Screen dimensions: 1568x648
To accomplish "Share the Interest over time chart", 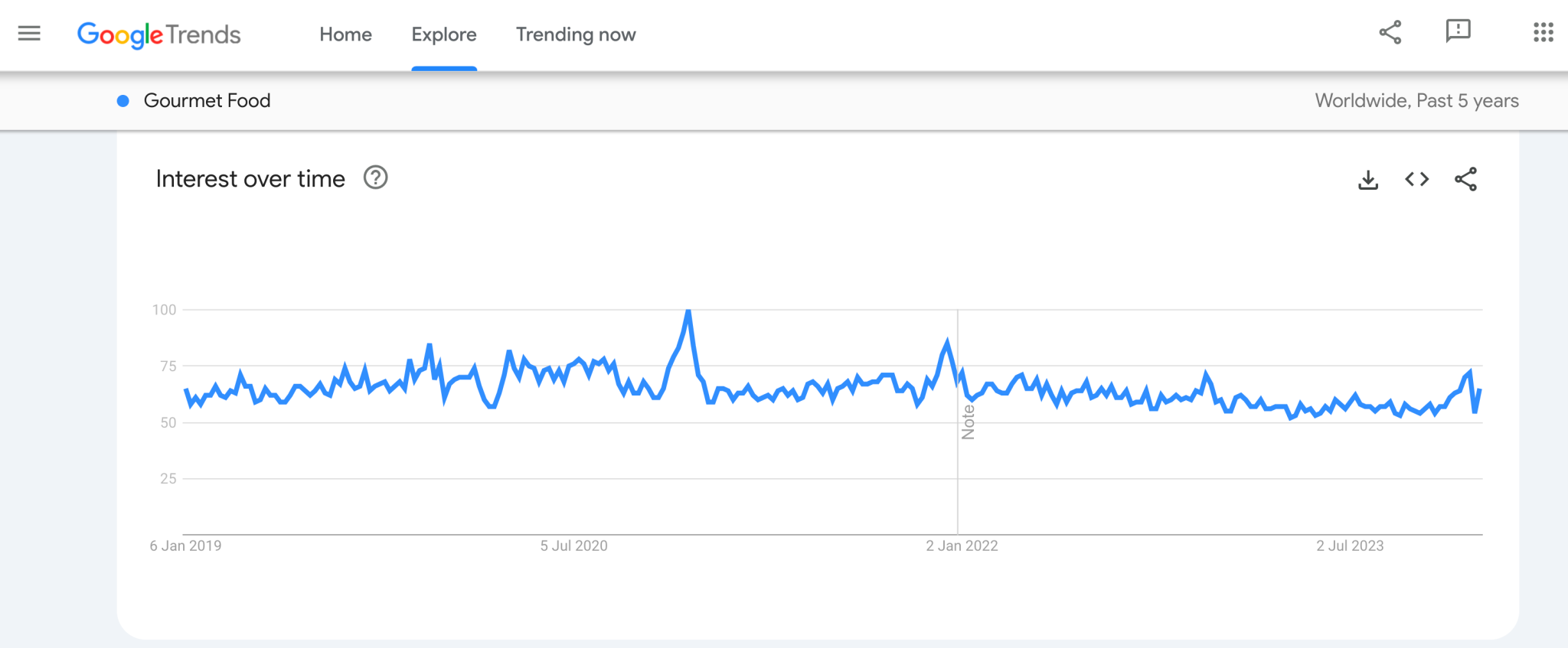I will [x=1466, y=179].
